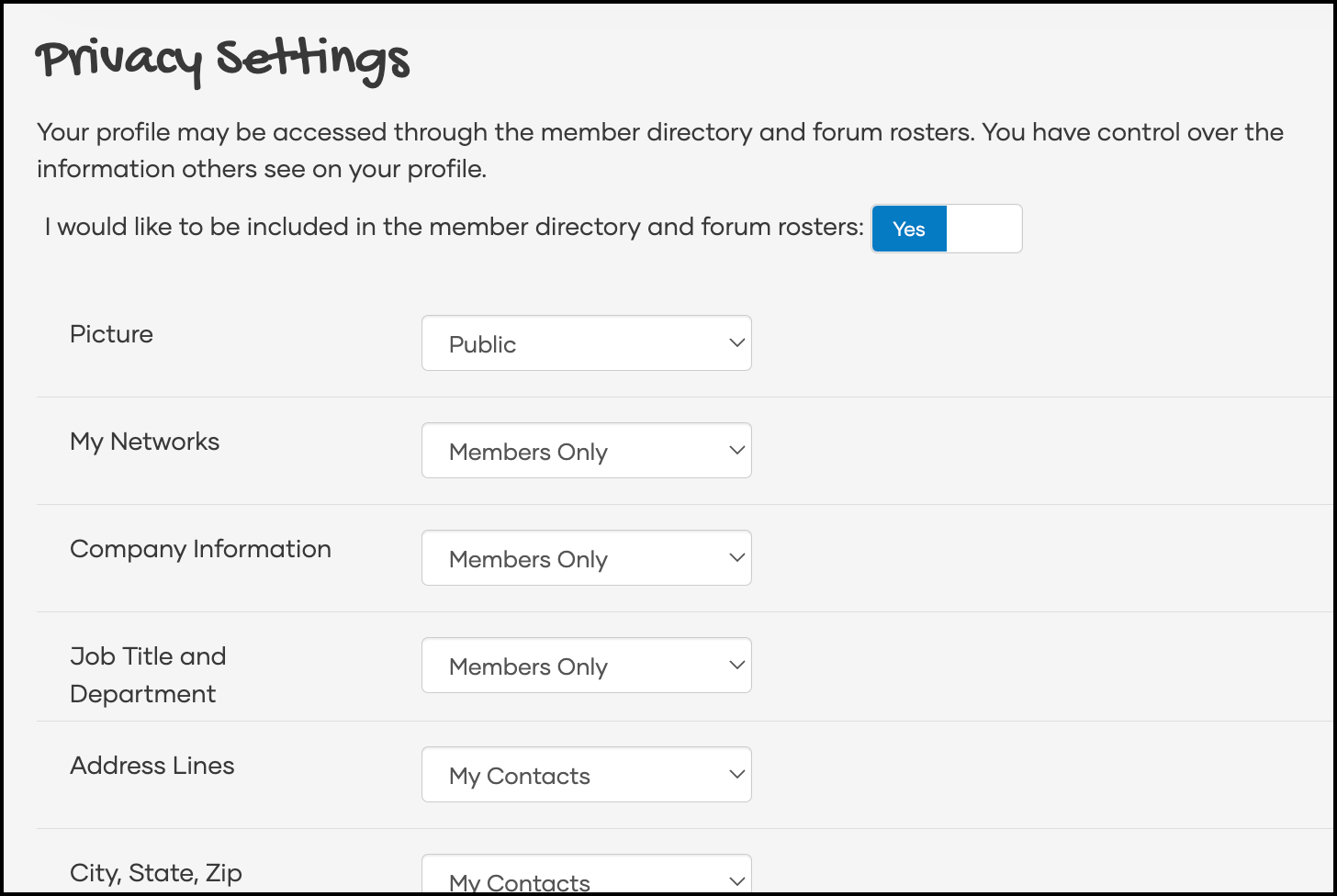Viewport: 1337px width, 896px height.
Task: Click the chevron arrow beside "Public"
Action: pos(736,343)
